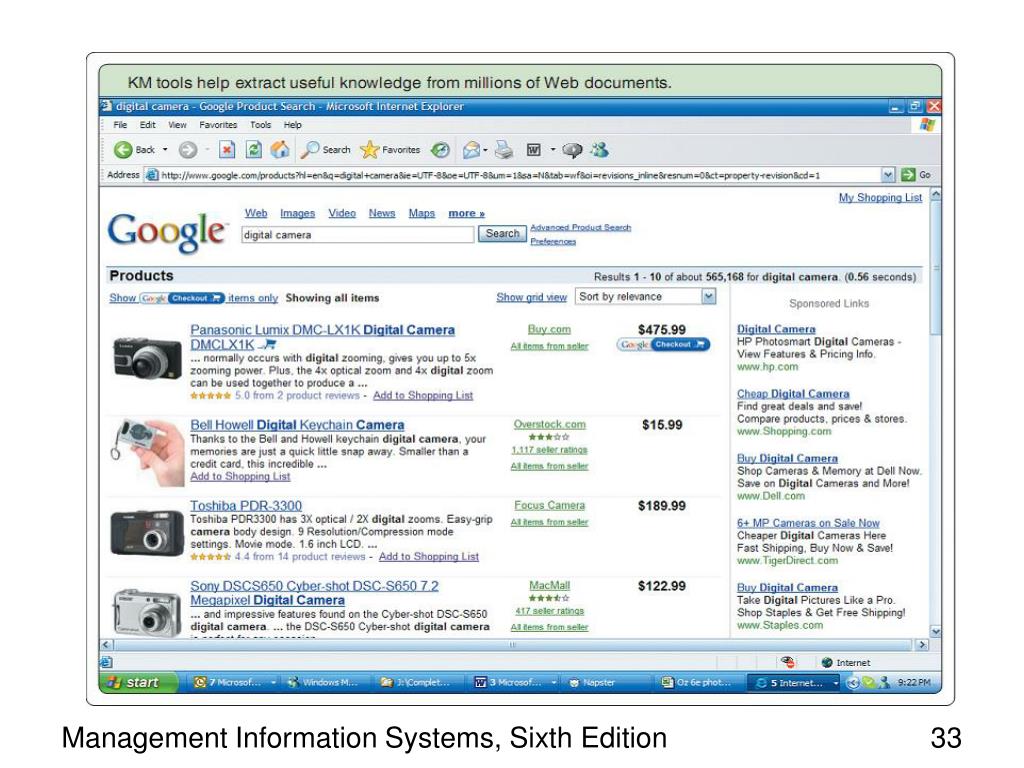Open My Shopping List link
Viewport: 1024px width, 768px height.
880,197
